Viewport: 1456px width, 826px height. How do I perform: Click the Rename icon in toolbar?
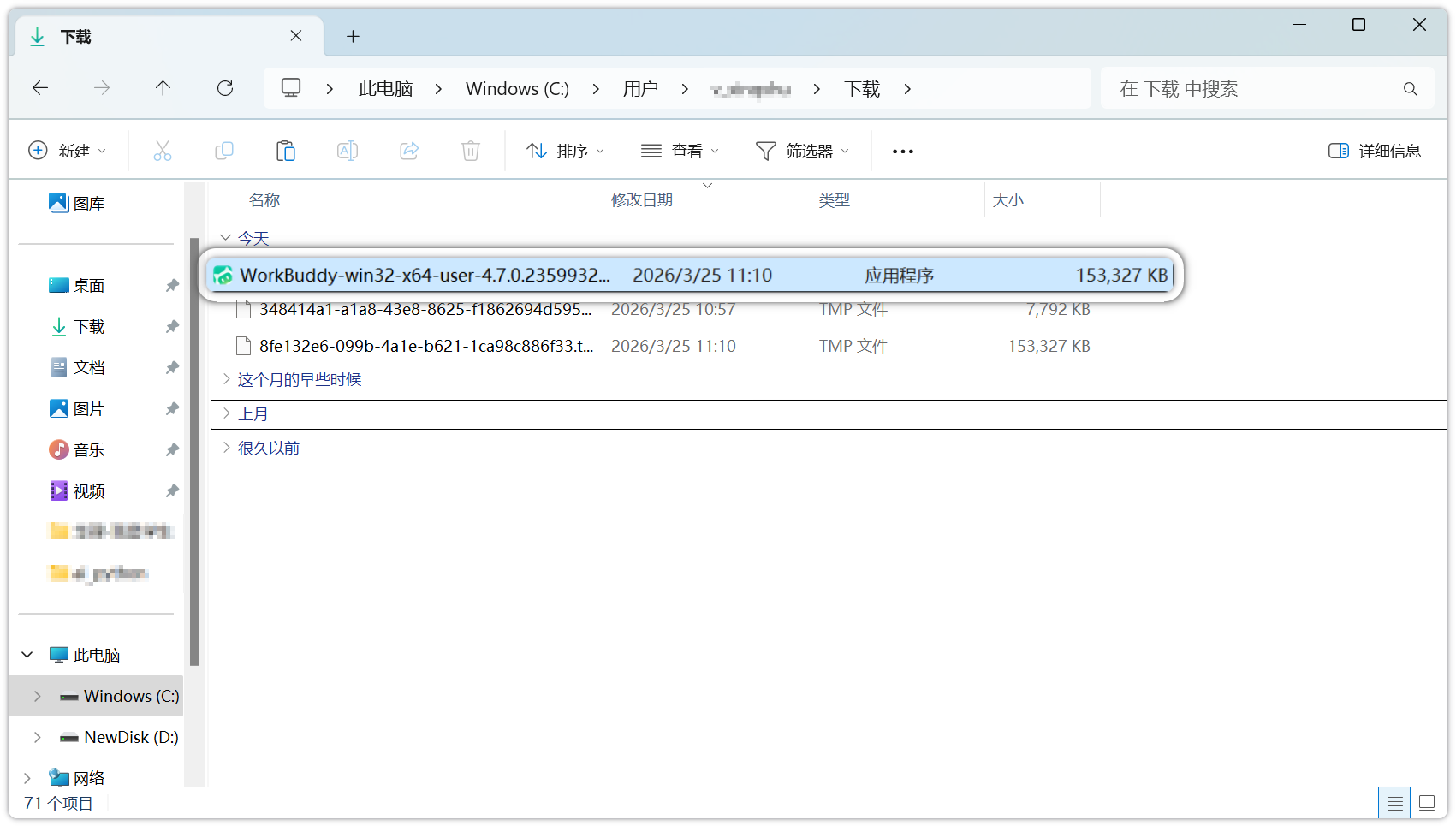pyautogui.click(x=348, y=152)
